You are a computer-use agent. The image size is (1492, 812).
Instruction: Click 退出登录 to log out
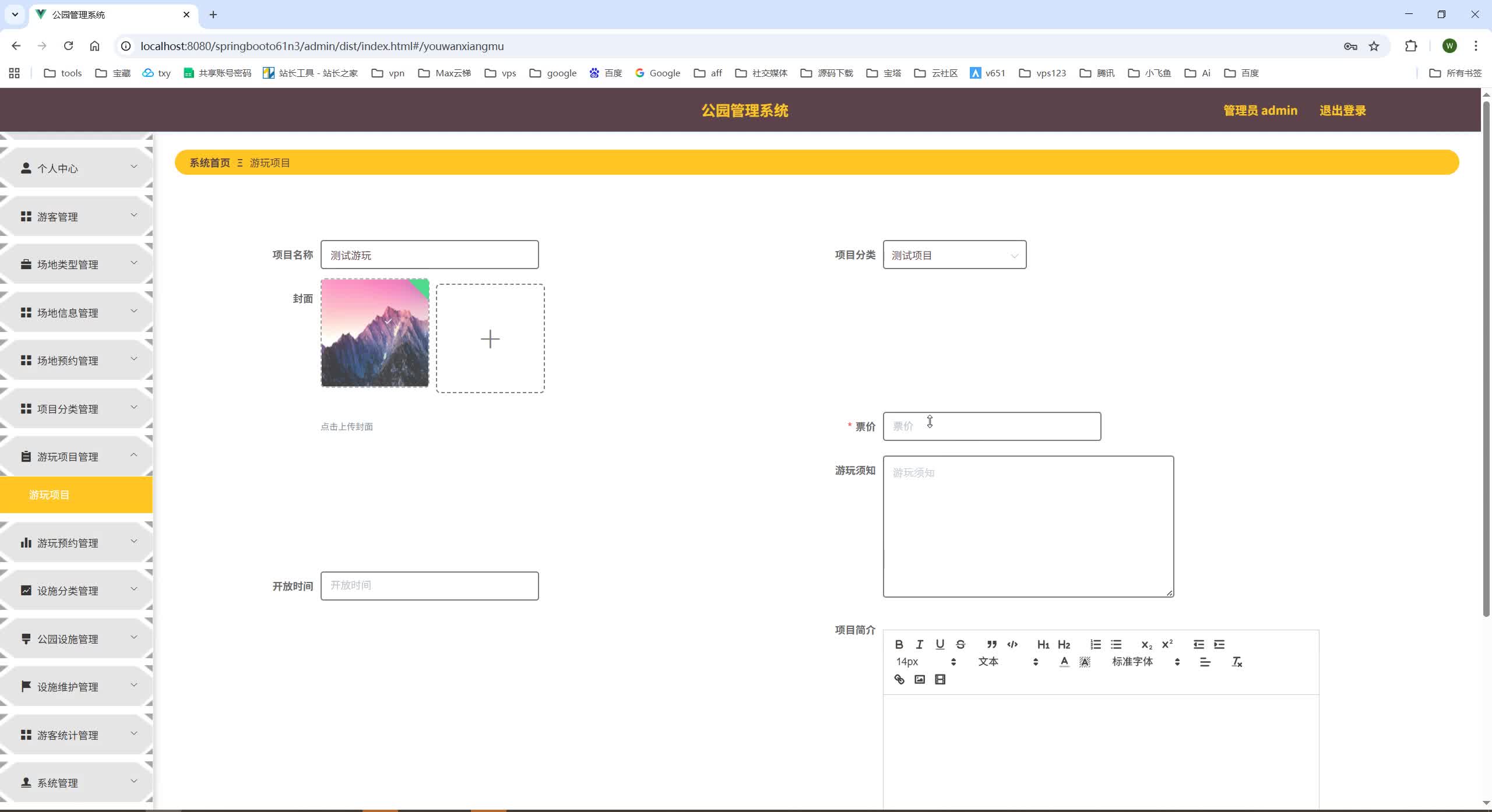(1342, 110)
